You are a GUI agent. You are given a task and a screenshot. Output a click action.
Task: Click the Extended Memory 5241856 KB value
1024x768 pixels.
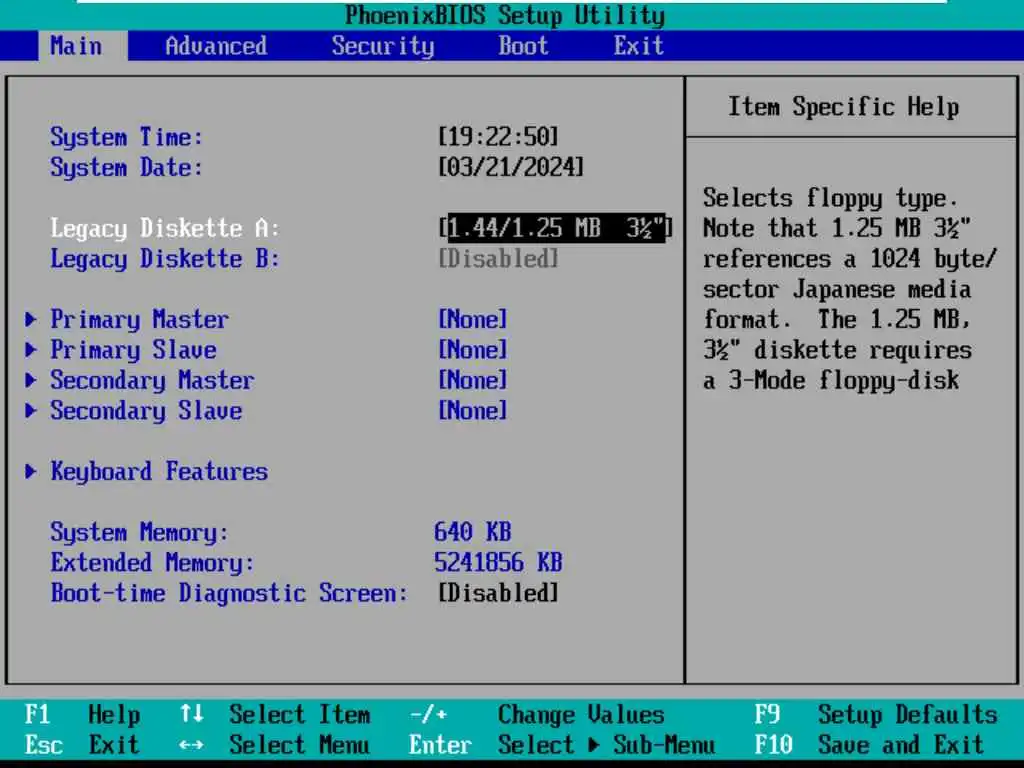click(498, 562)
